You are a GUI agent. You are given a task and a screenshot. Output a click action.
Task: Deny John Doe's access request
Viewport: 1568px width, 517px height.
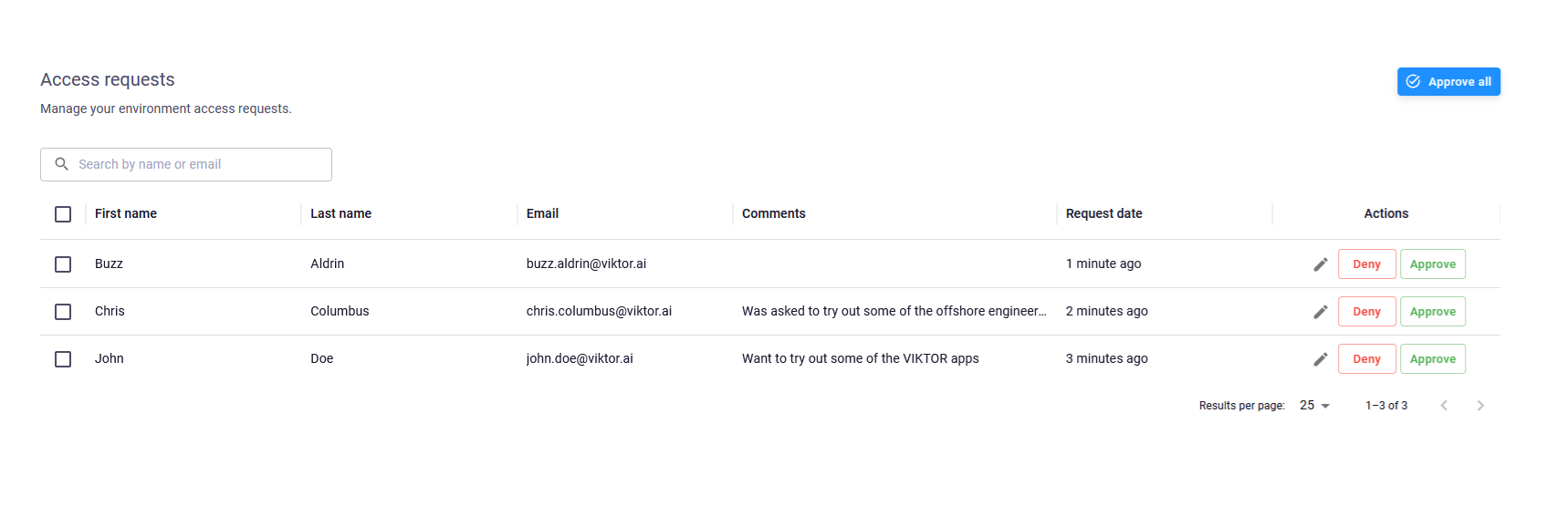coord(1366,359)
